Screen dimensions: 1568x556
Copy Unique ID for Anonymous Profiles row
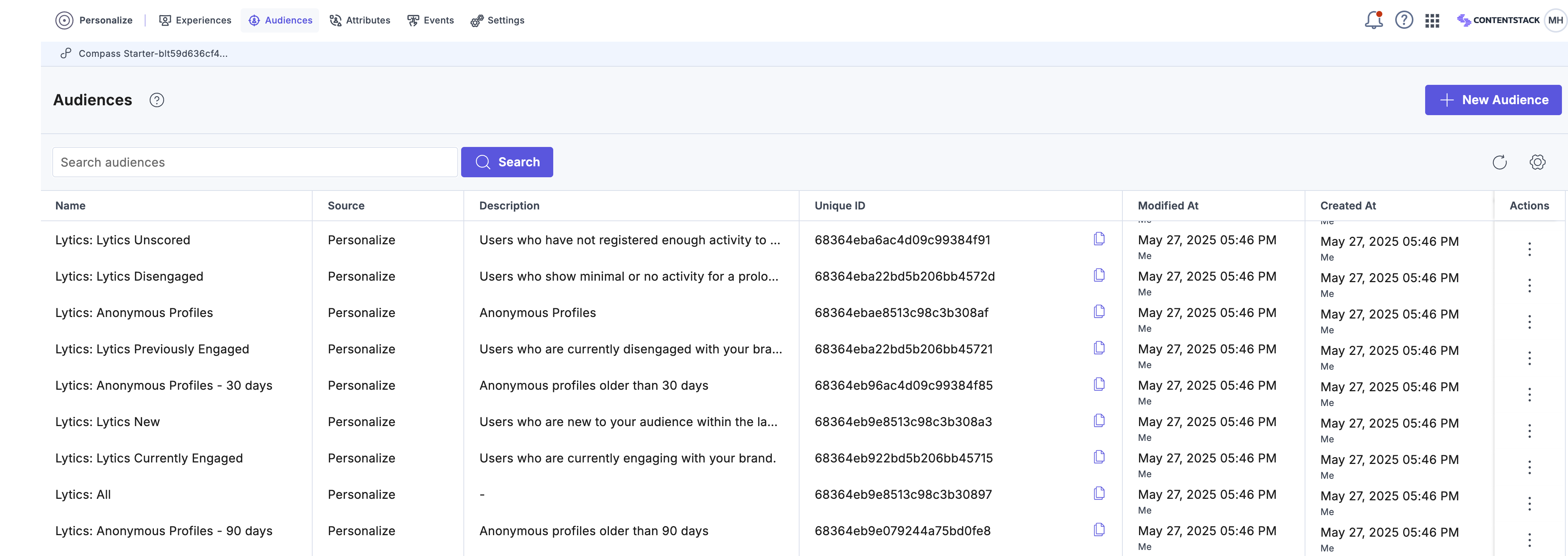1099,311
